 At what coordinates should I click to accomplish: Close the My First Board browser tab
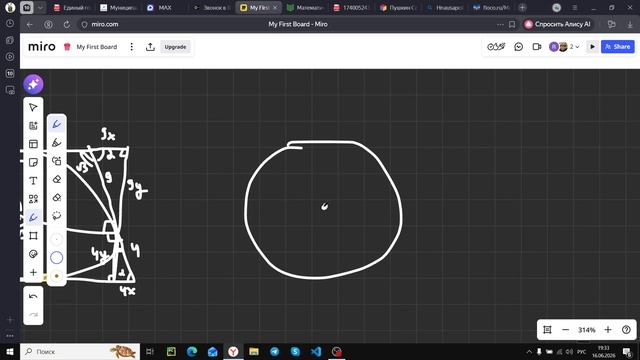coord(275,8)
